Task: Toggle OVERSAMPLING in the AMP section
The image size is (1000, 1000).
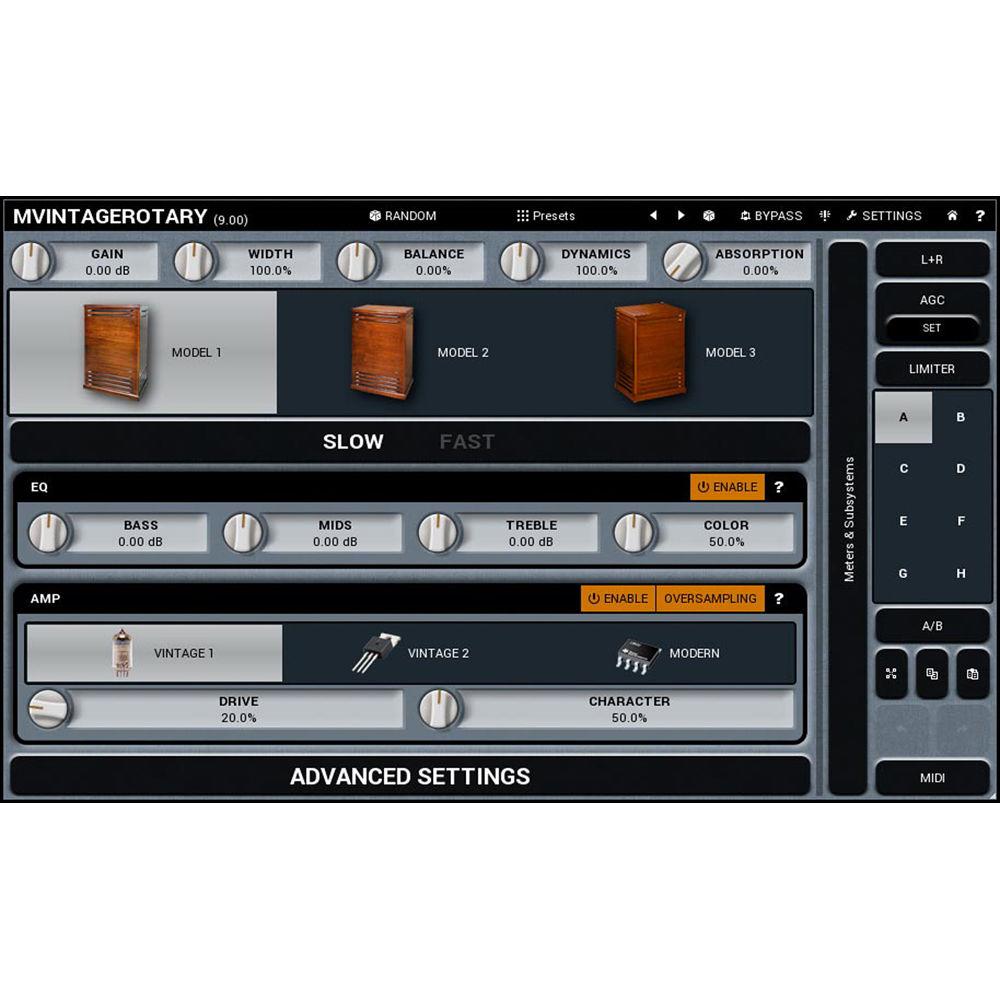Action: pyautogui.click(x=710, y=598)
